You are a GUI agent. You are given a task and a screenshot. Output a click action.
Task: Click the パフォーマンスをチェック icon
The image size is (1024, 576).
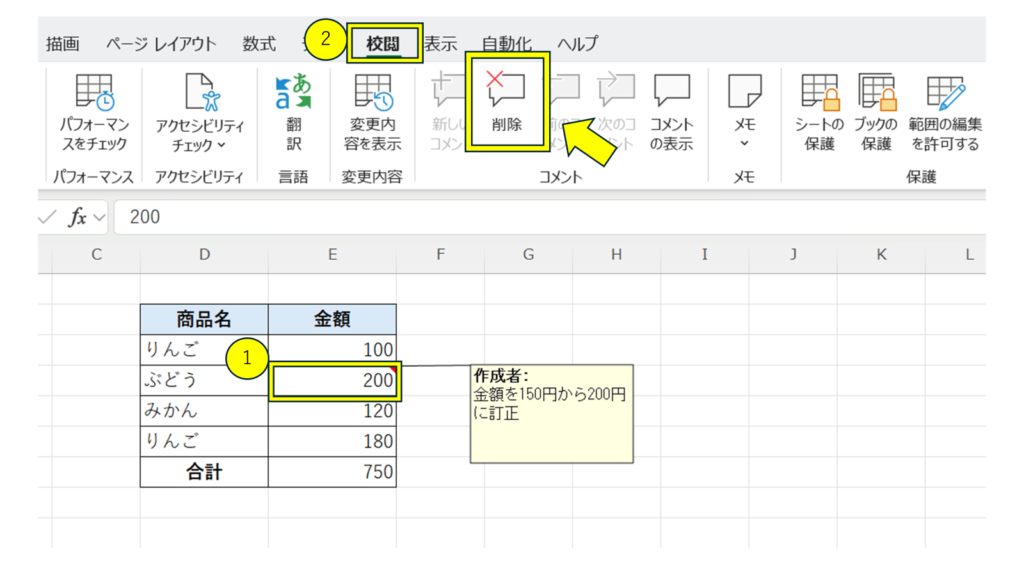click(x=94, y=97)
